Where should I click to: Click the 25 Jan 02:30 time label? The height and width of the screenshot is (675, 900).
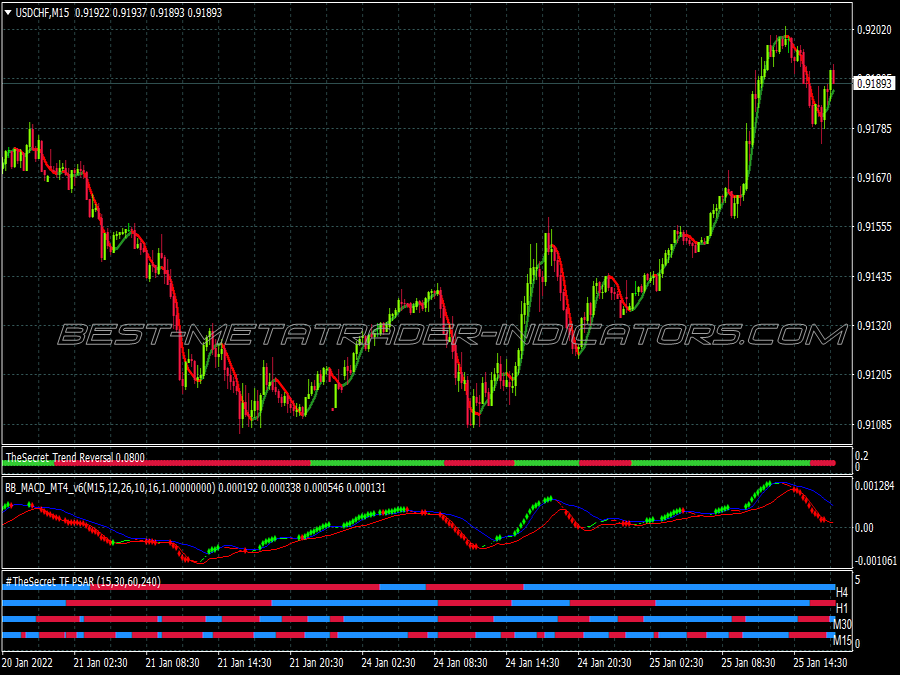(x=677, y=662)
